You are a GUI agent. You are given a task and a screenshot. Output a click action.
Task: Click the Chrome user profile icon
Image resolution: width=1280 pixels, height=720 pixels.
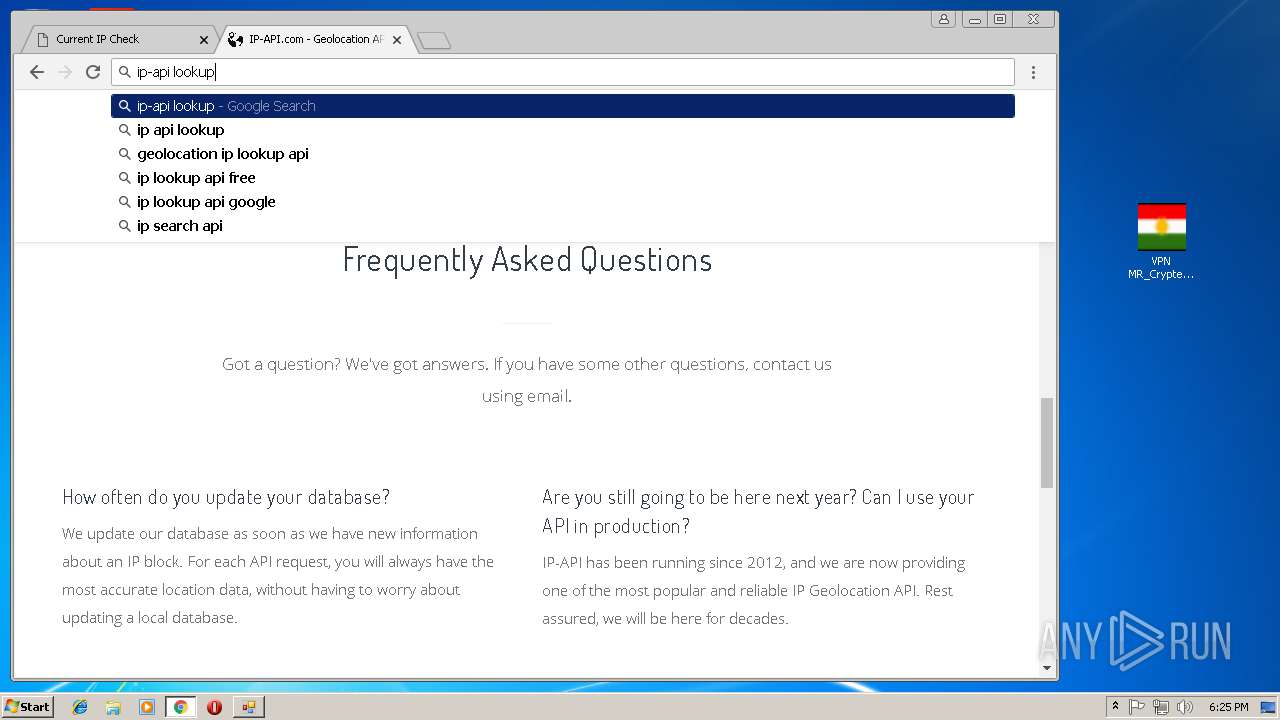point(944,19)
